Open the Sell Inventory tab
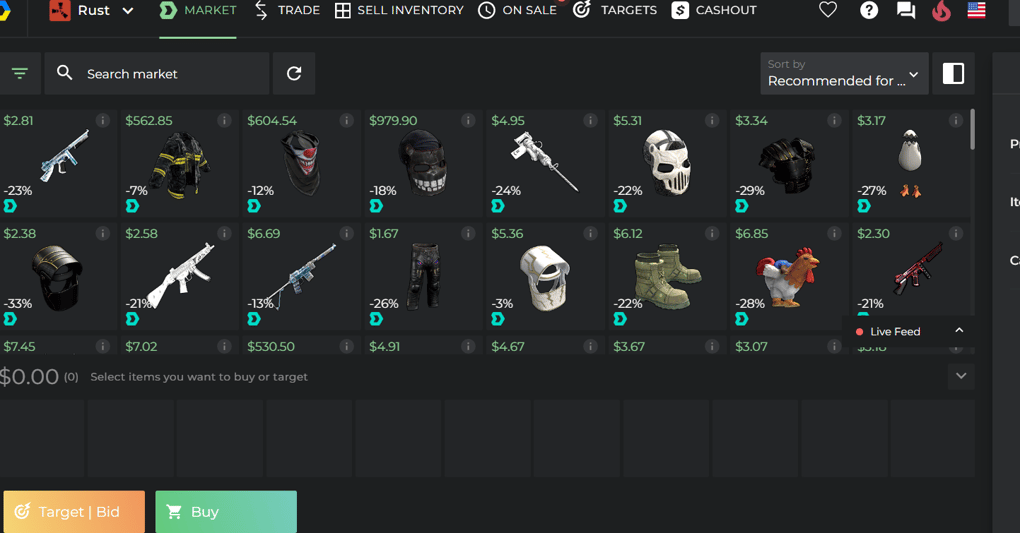Screen dimensions: 1020x533 (x=399, y=10)
